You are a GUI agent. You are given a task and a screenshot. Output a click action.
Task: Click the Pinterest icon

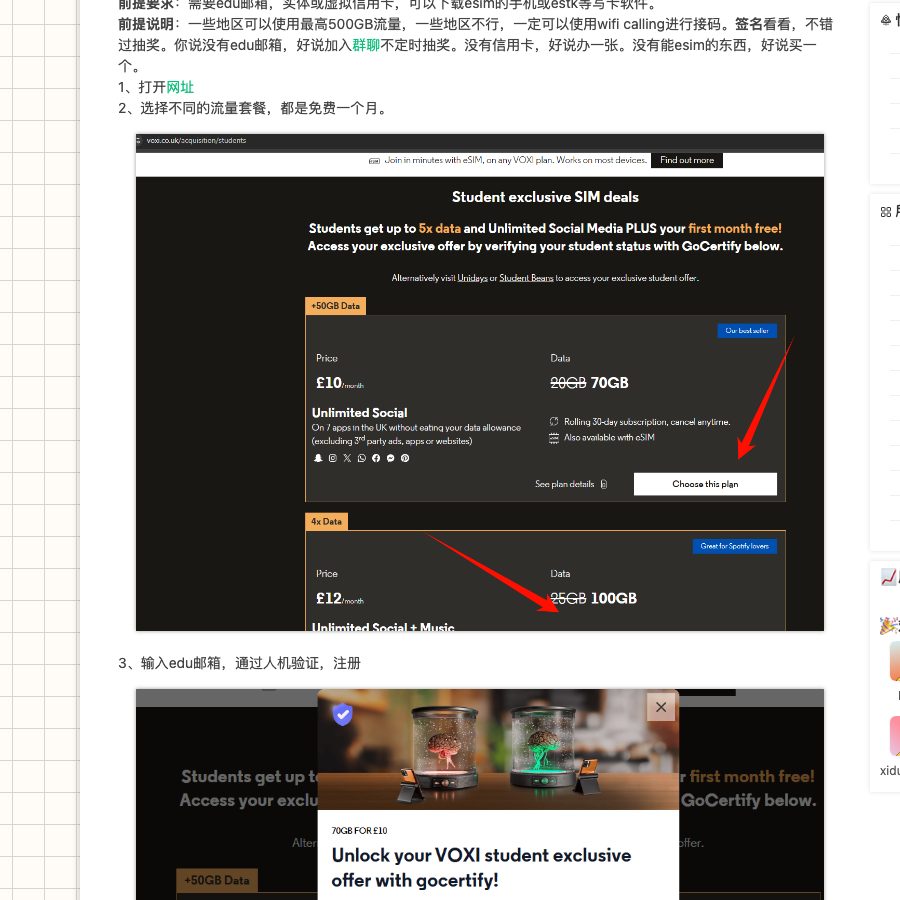(x=405, y=458)
